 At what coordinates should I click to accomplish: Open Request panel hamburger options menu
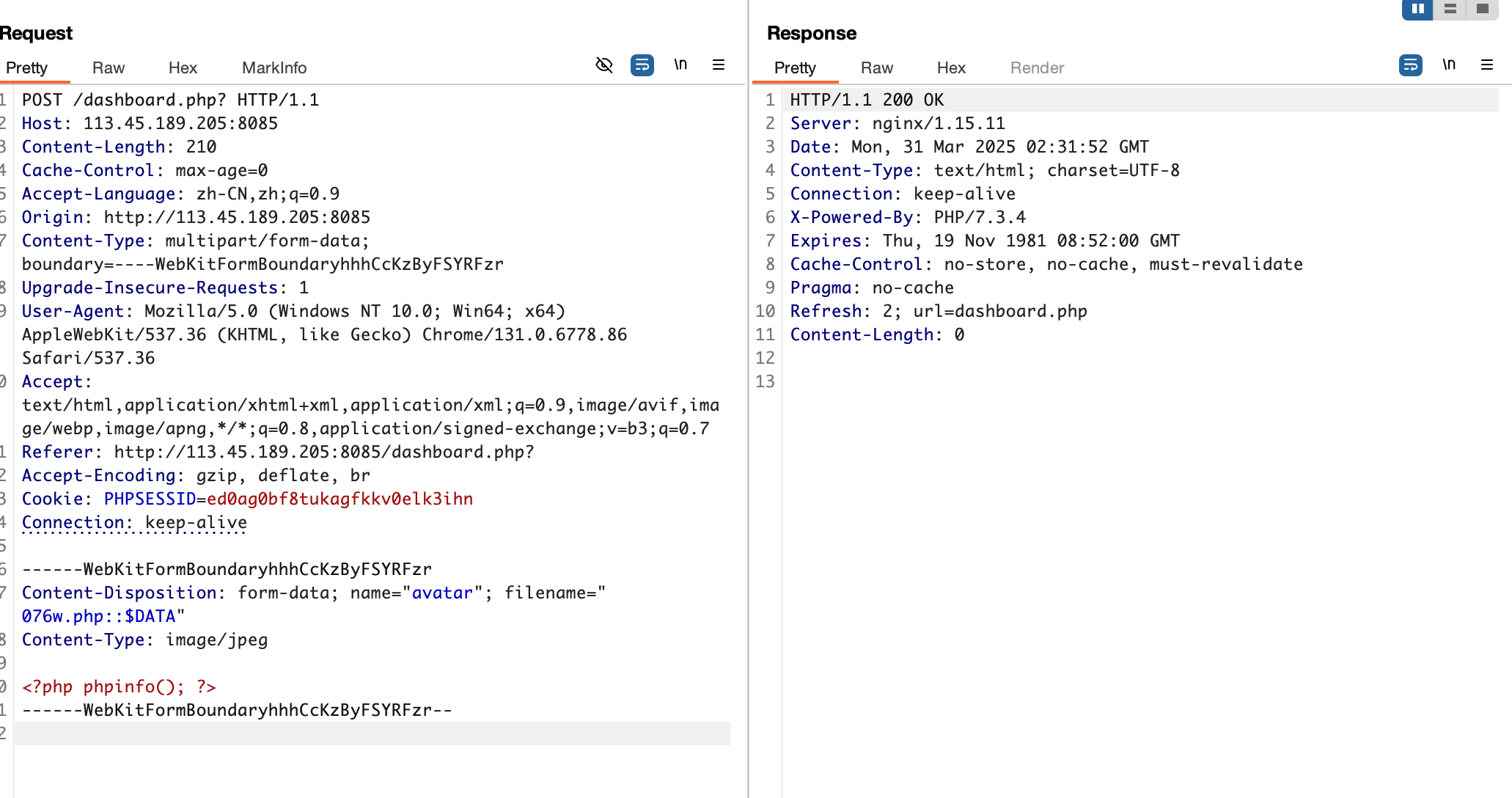[x=719, y=65]
